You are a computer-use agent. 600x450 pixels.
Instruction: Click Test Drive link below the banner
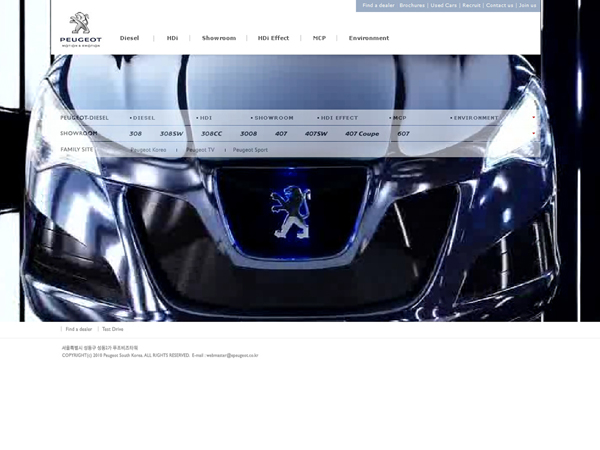point(113,329)
